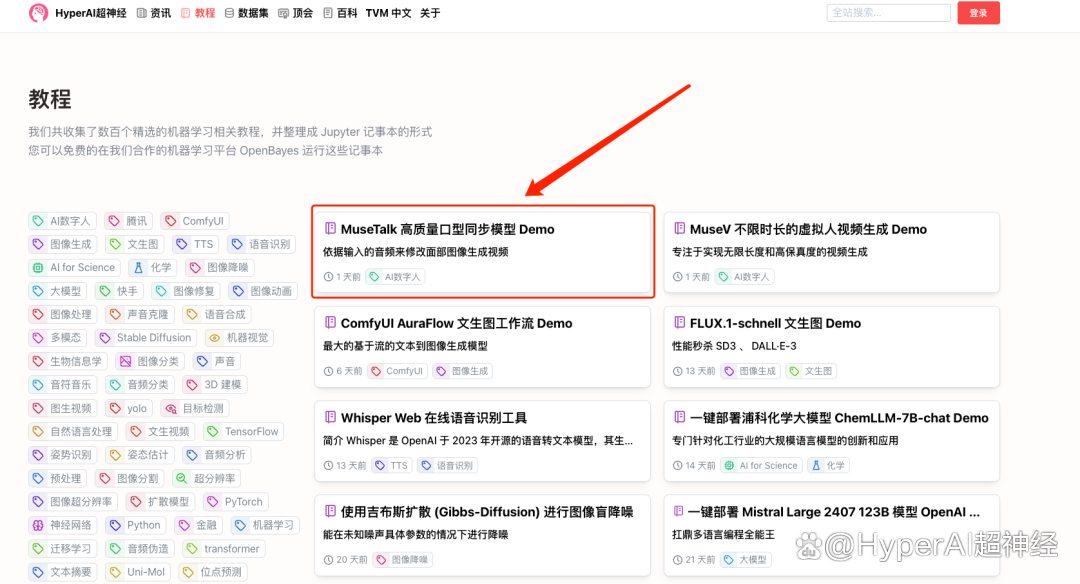
Task: Click the HyperAI超神经 logo icon
Action: coord(39,12)
